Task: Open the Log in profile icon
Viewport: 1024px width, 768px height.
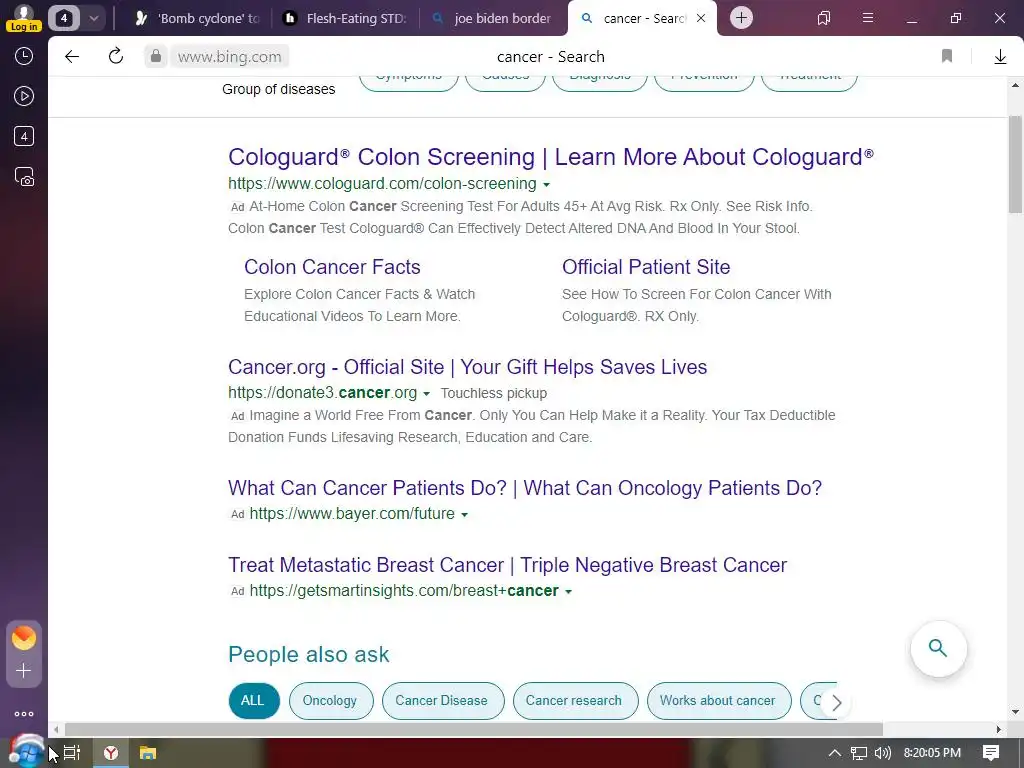Action: (x=24, y=18)
